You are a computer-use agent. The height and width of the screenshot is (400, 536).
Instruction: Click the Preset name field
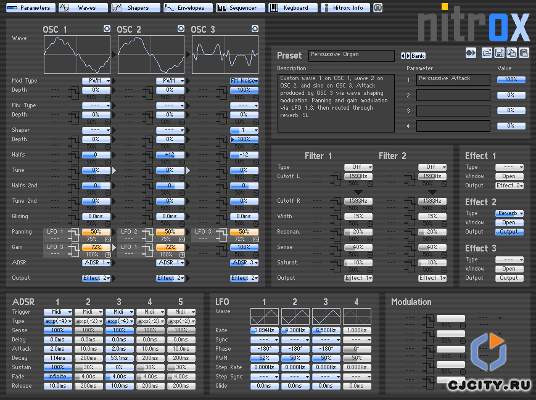(351, 56)
